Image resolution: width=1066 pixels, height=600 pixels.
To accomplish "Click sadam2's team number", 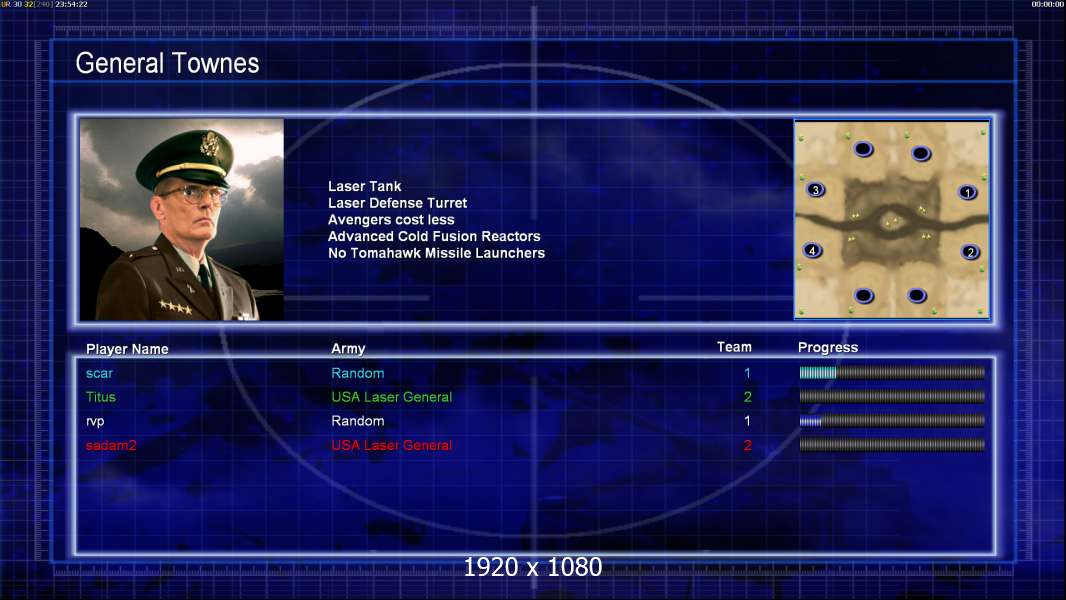I will tap(747, 445).
